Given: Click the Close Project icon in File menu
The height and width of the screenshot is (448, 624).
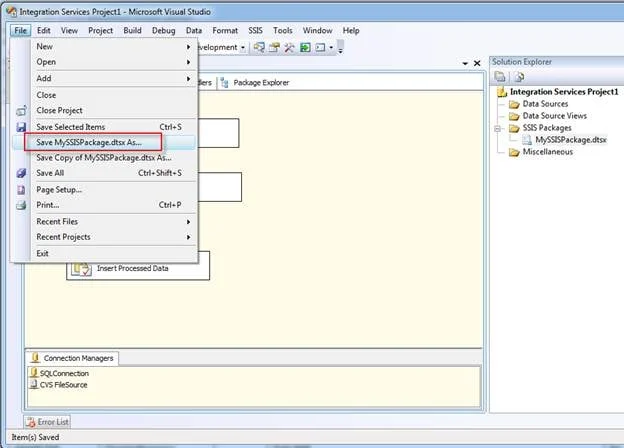Looking at the screenshot, I should pyautogui.click(x=21, y=111).
